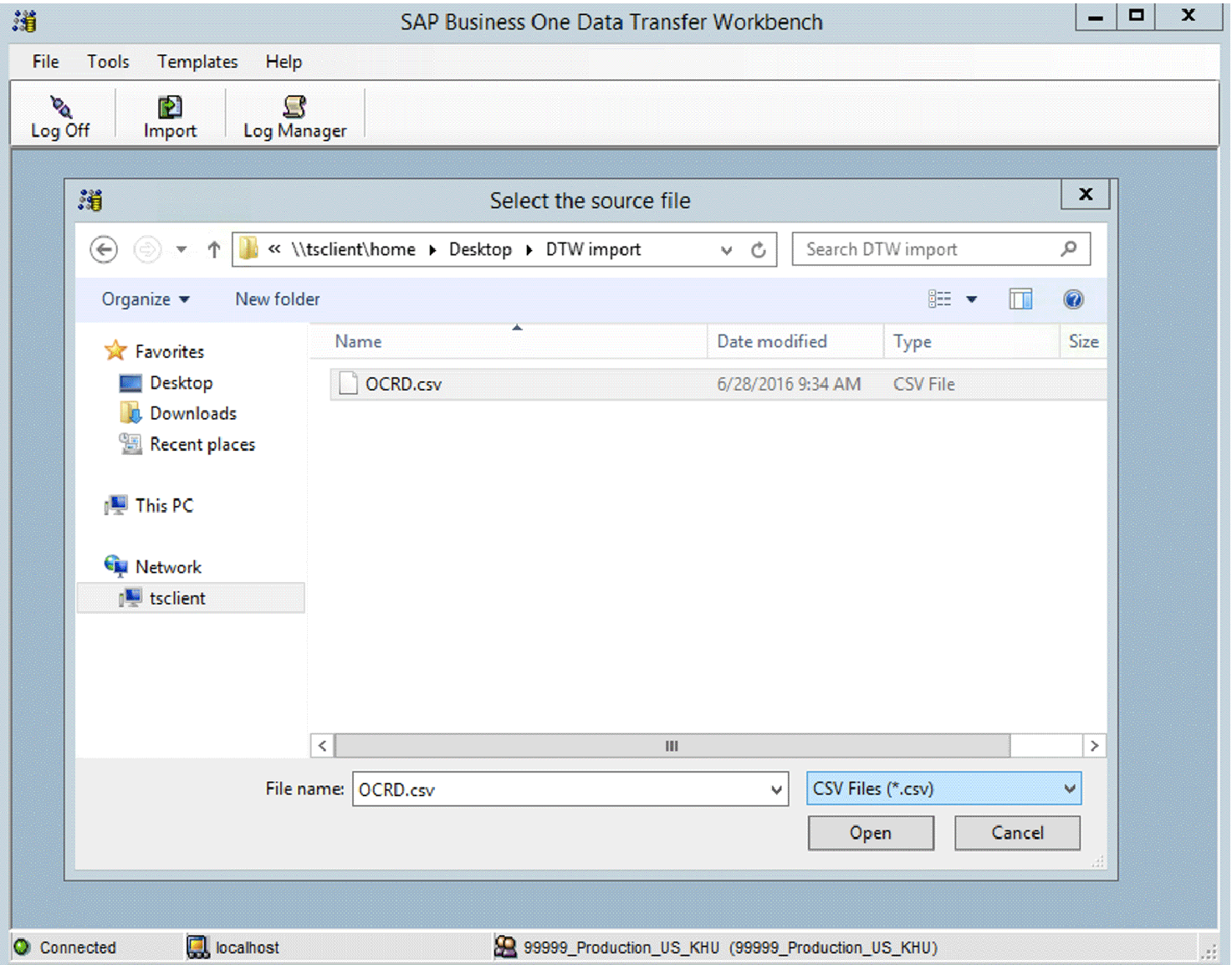Select the OCRD.csv file row
This screenshot has width=1232, height=965.
pyautogui.click(x=718, y=384)
